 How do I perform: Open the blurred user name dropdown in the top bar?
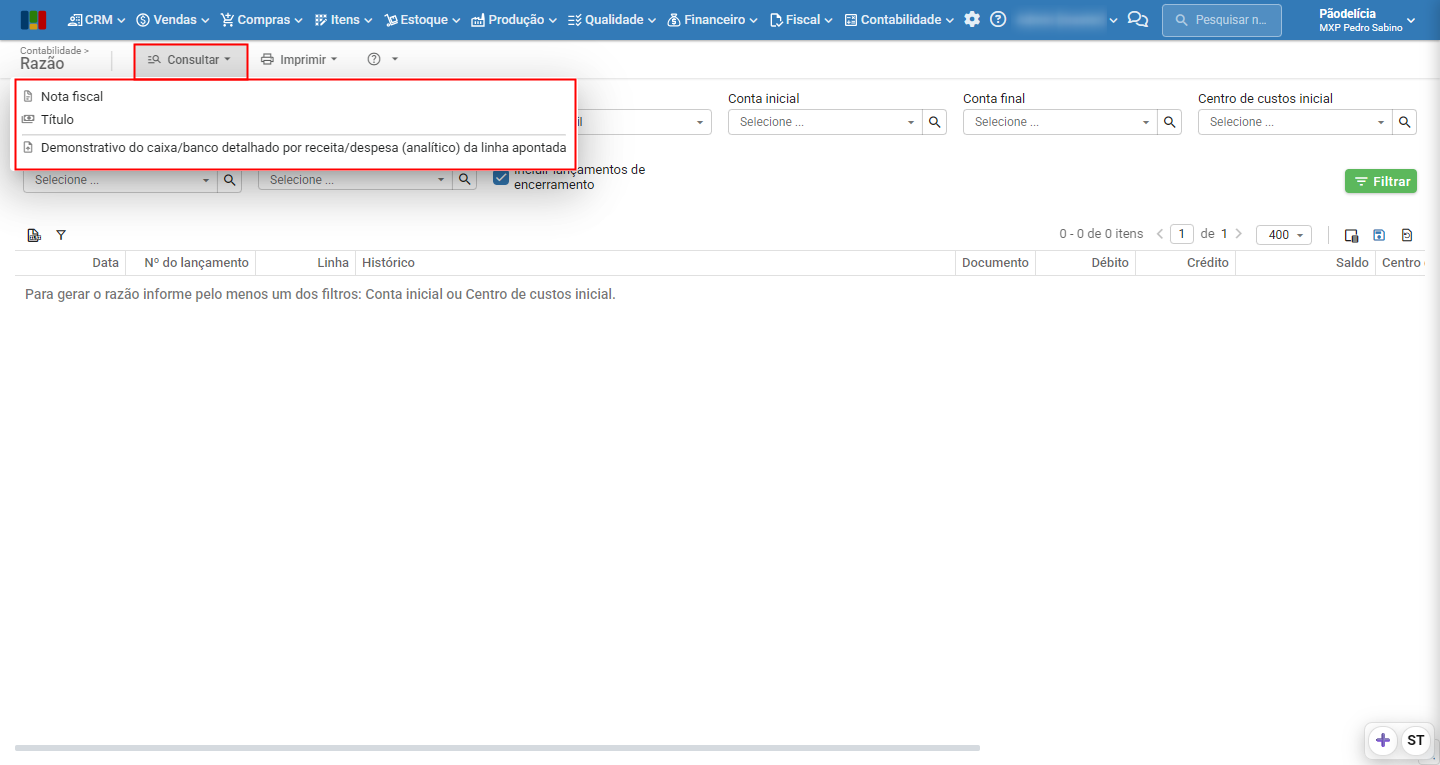(1066, 20)
